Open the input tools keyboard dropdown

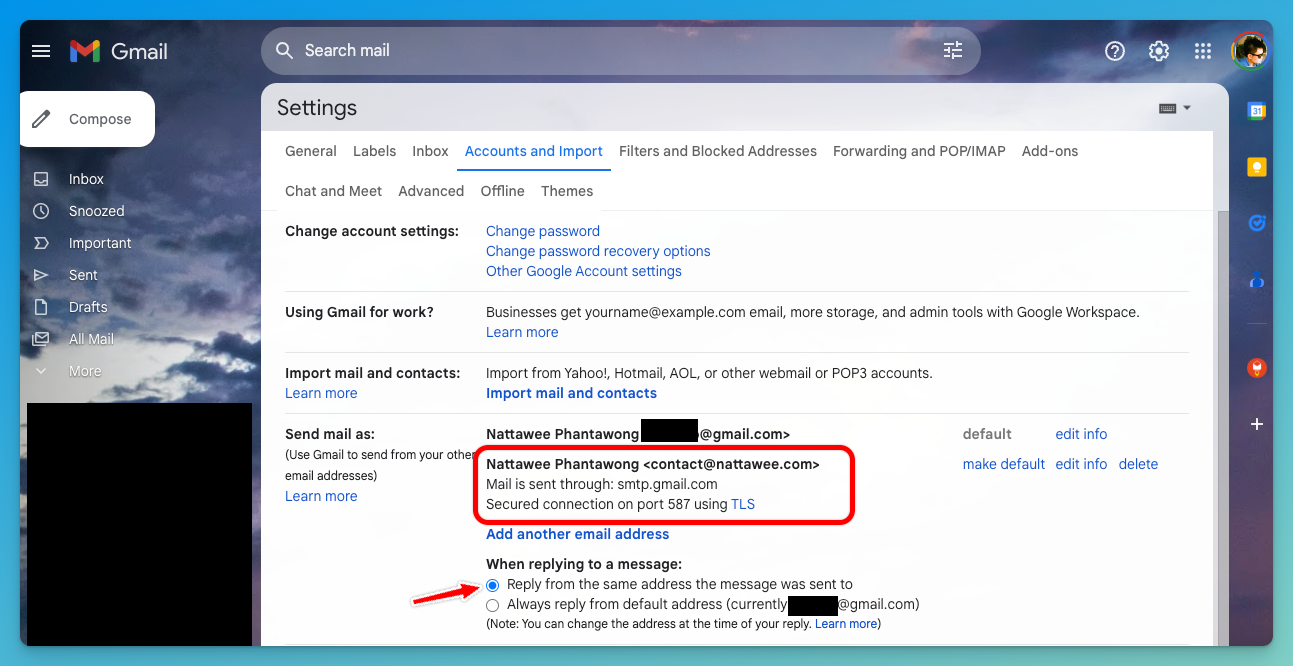pos(1175,107)
